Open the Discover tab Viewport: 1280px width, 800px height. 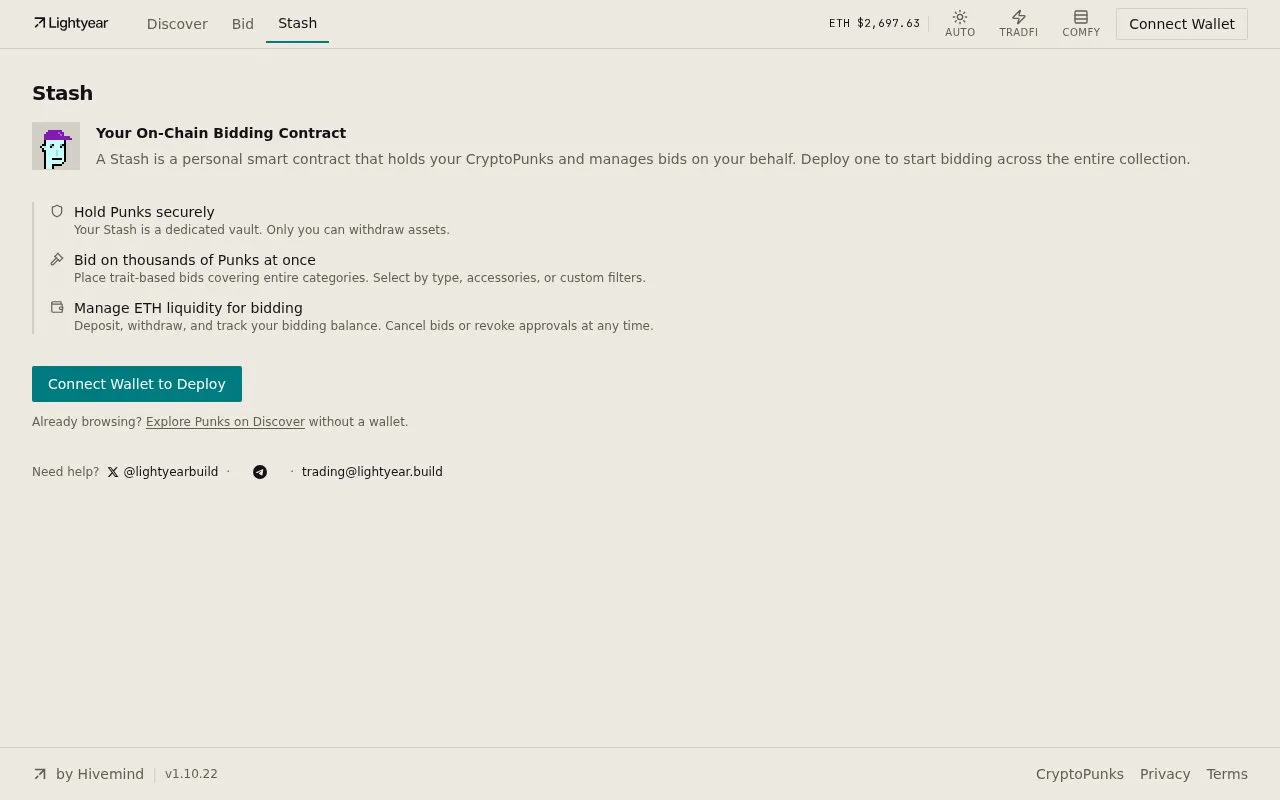pyautogui.click(x=177, y=24)
